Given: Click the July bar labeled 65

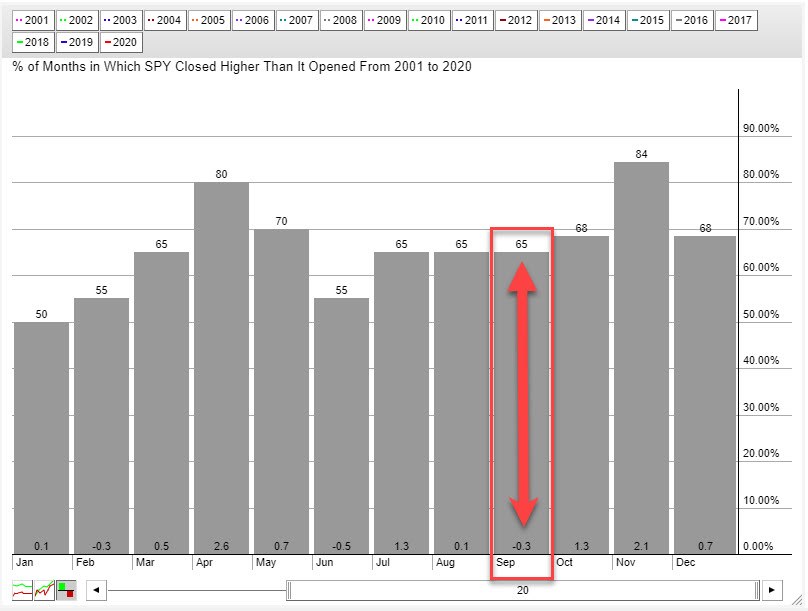Looking at the screenshot, I should pos(401,403).
